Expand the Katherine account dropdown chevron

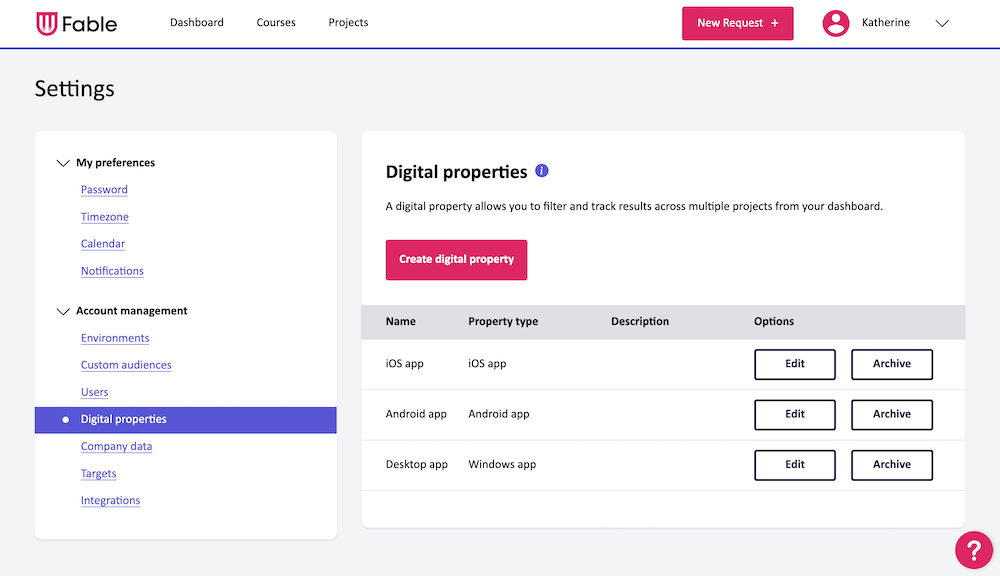[942, 24]
